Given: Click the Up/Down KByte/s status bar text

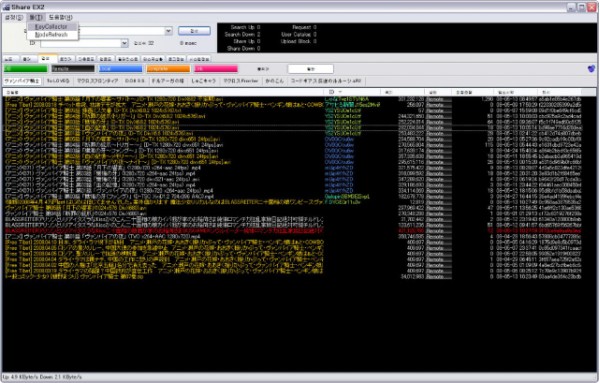Looking at the screenshot, I should point(42,377).
